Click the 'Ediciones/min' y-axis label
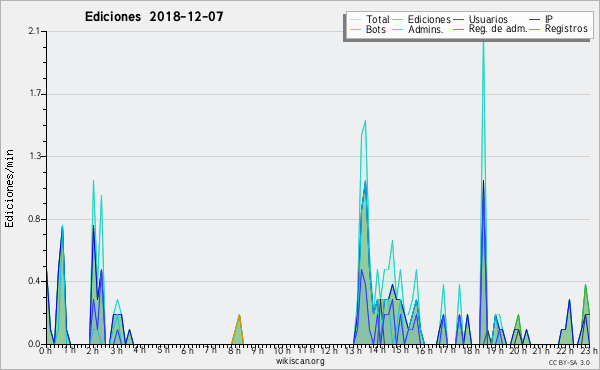 [9, 188]
